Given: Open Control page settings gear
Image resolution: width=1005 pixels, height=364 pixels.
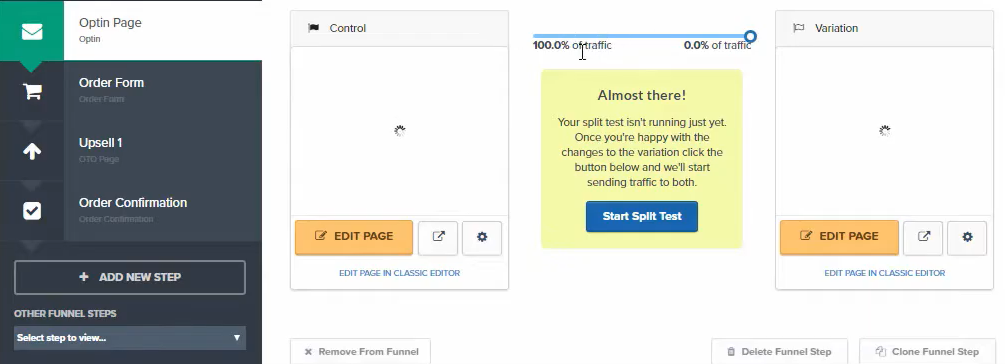Looking at the screenshot, I should [x=482, y=238].
